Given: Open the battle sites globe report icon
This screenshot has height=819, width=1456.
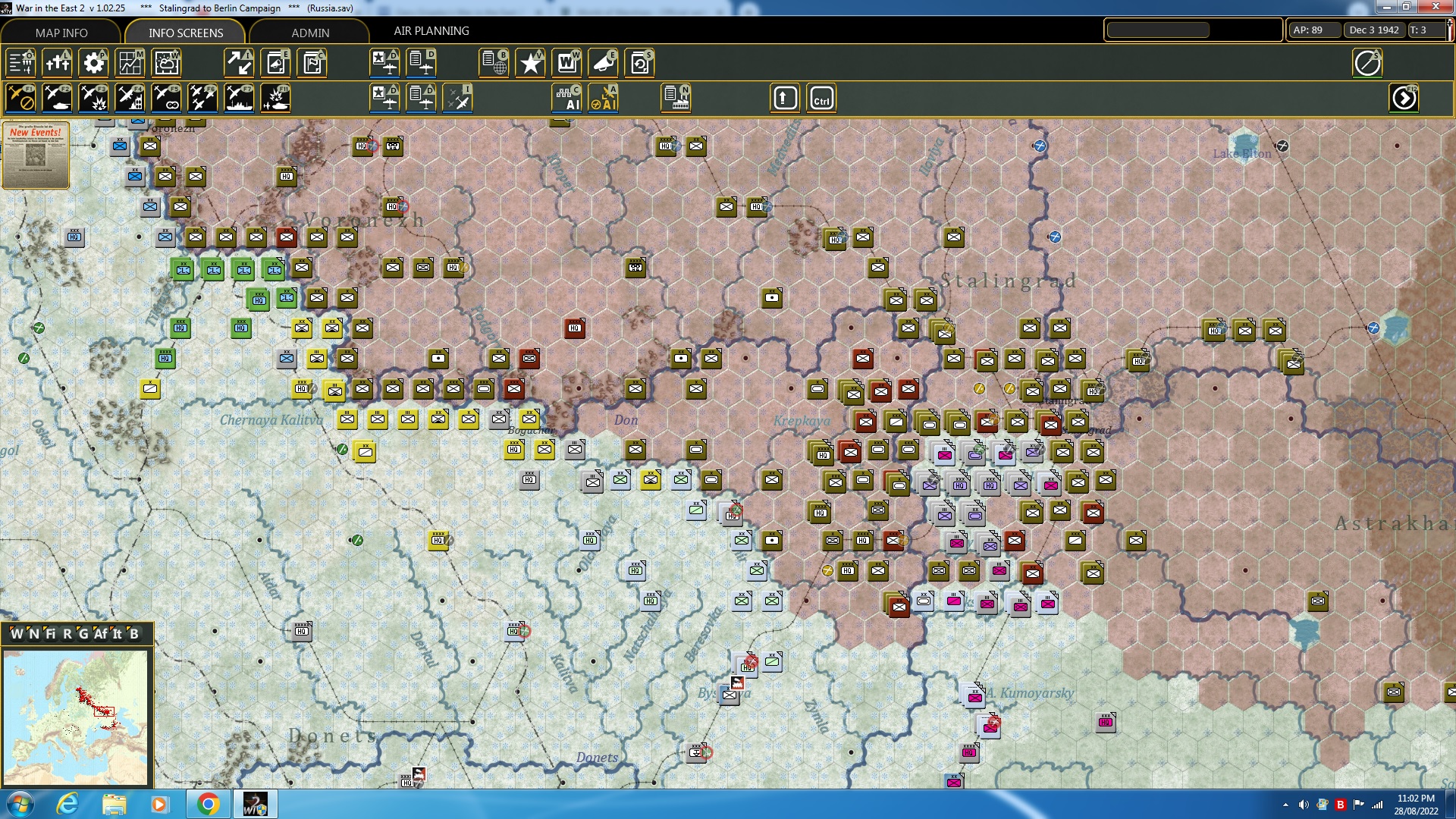Looking at the screenshot, I should click(494, 63).
